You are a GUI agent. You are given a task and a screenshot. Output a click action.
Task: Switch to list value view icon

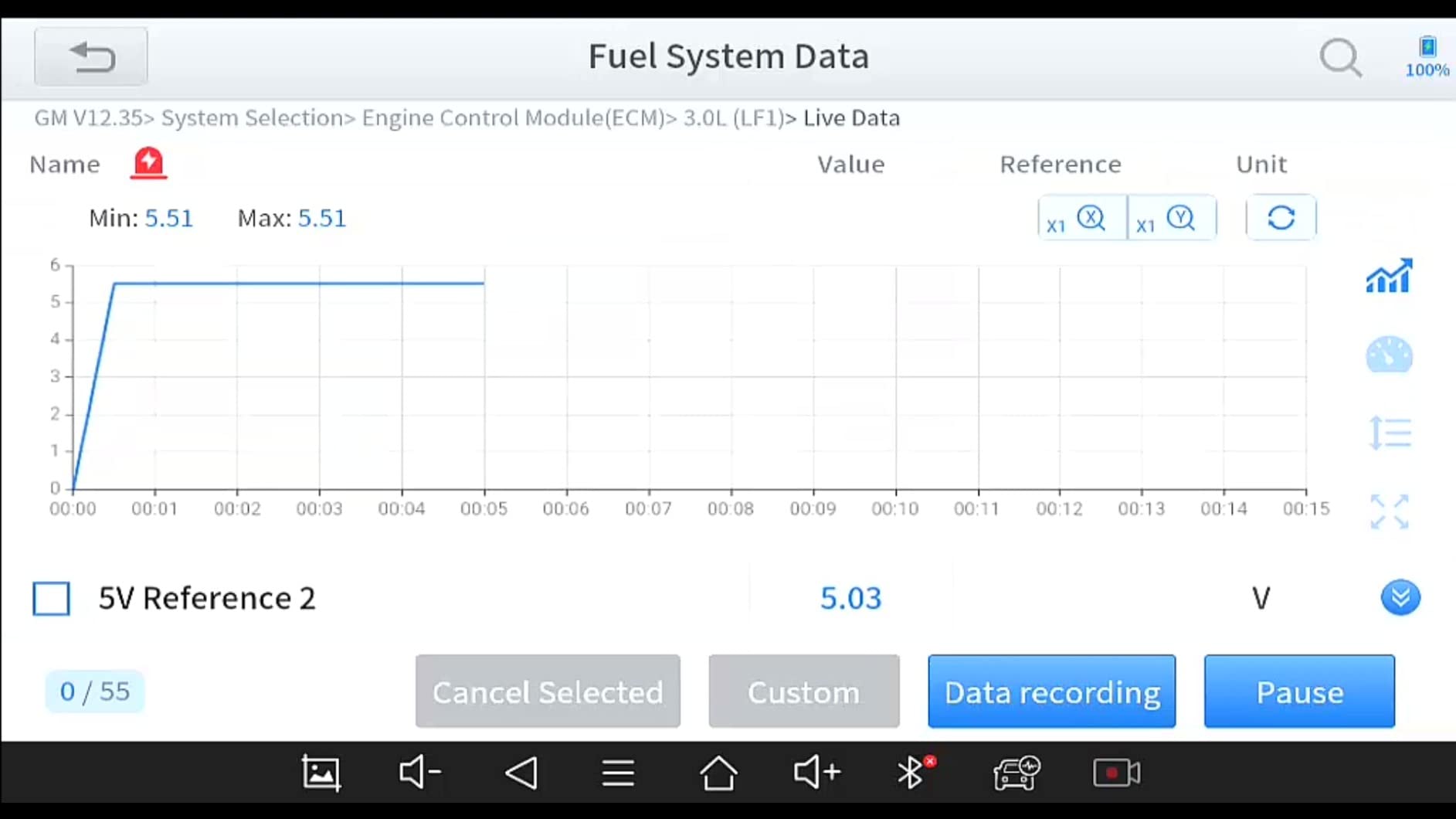(x=1389, y=433)
